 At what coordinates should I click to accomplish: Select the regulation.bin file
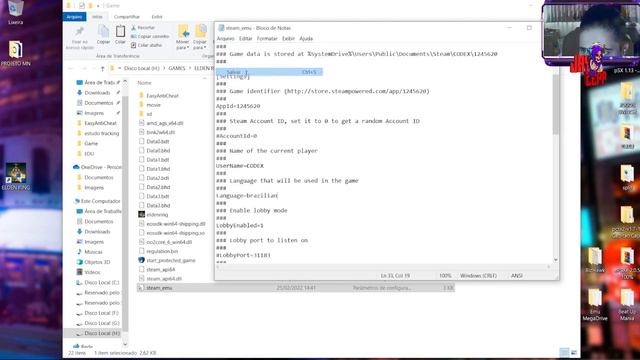(x=158, y=251)
